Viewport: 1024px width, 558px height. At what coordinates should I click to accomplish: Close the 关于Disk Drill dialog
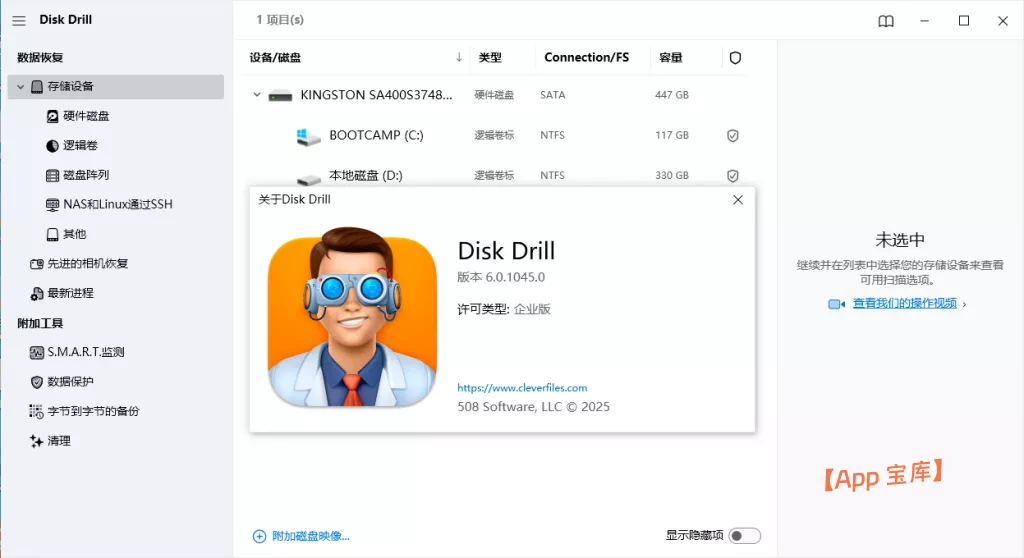click(x=738, y=200)
